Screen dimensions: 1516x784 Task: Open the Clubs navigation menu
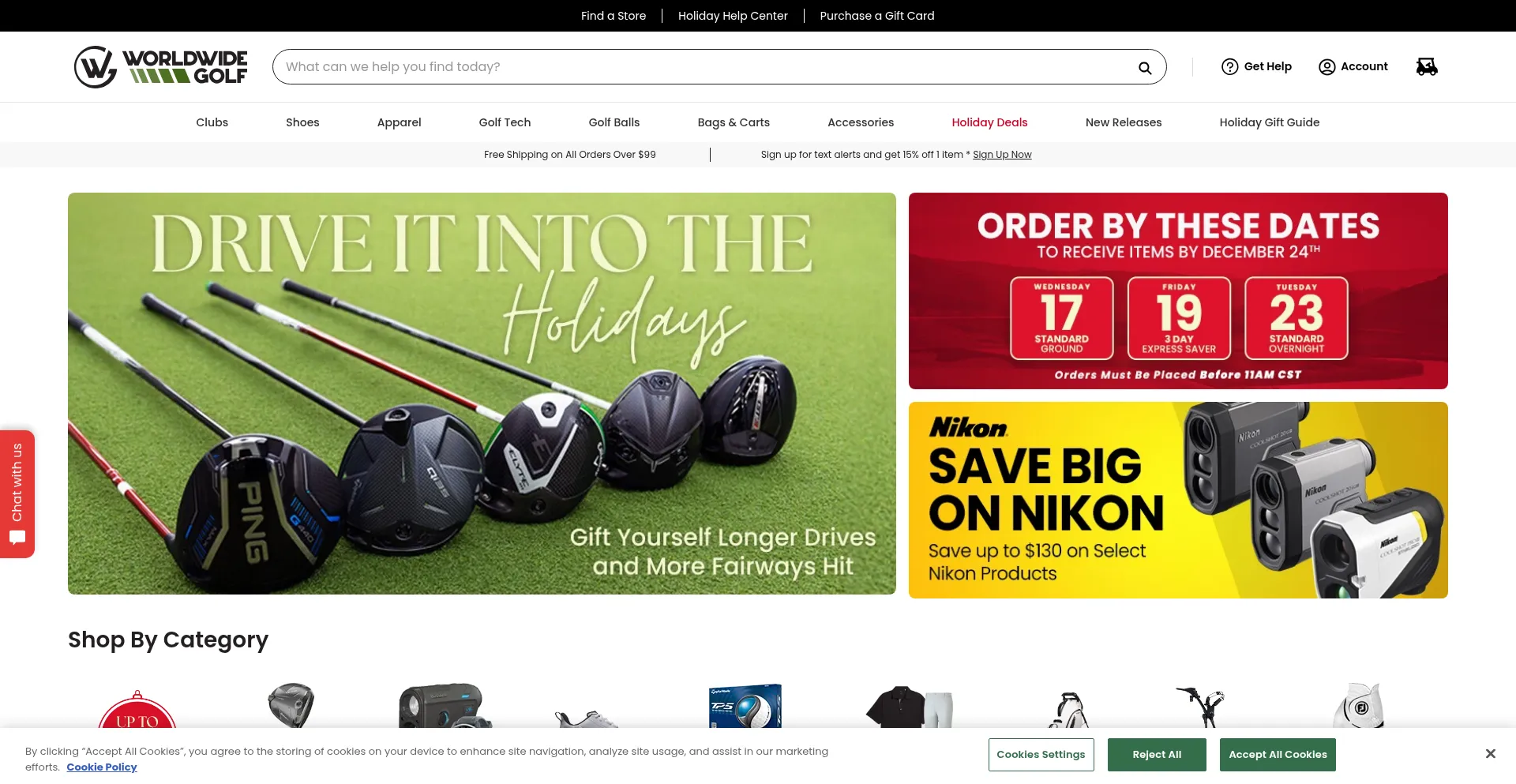click(212, 122)
